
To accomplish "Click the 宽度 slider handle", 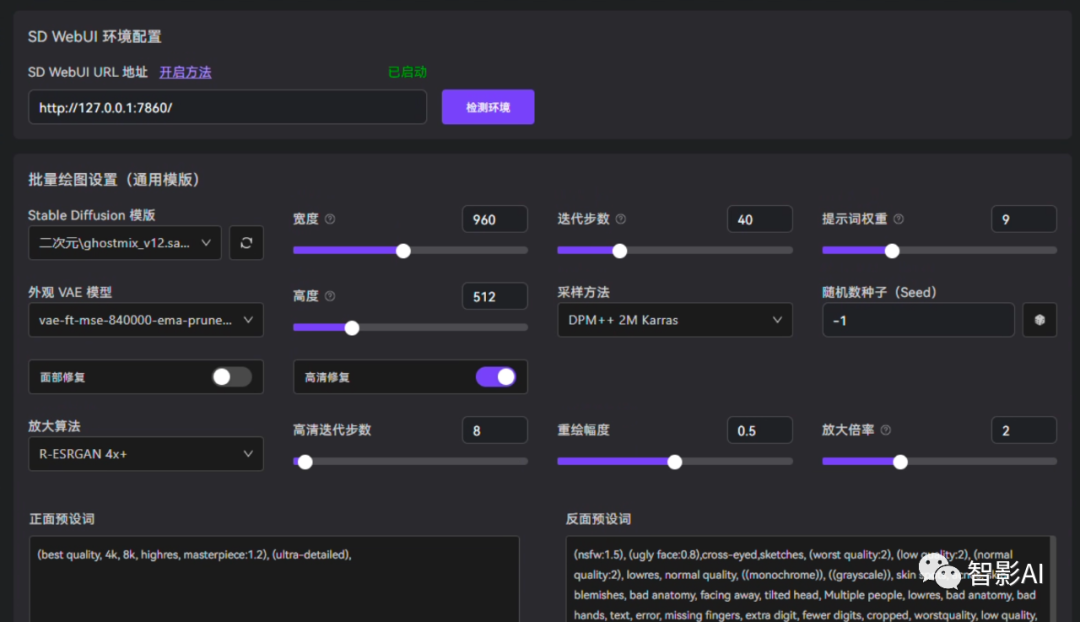I will tap(404, 251).
